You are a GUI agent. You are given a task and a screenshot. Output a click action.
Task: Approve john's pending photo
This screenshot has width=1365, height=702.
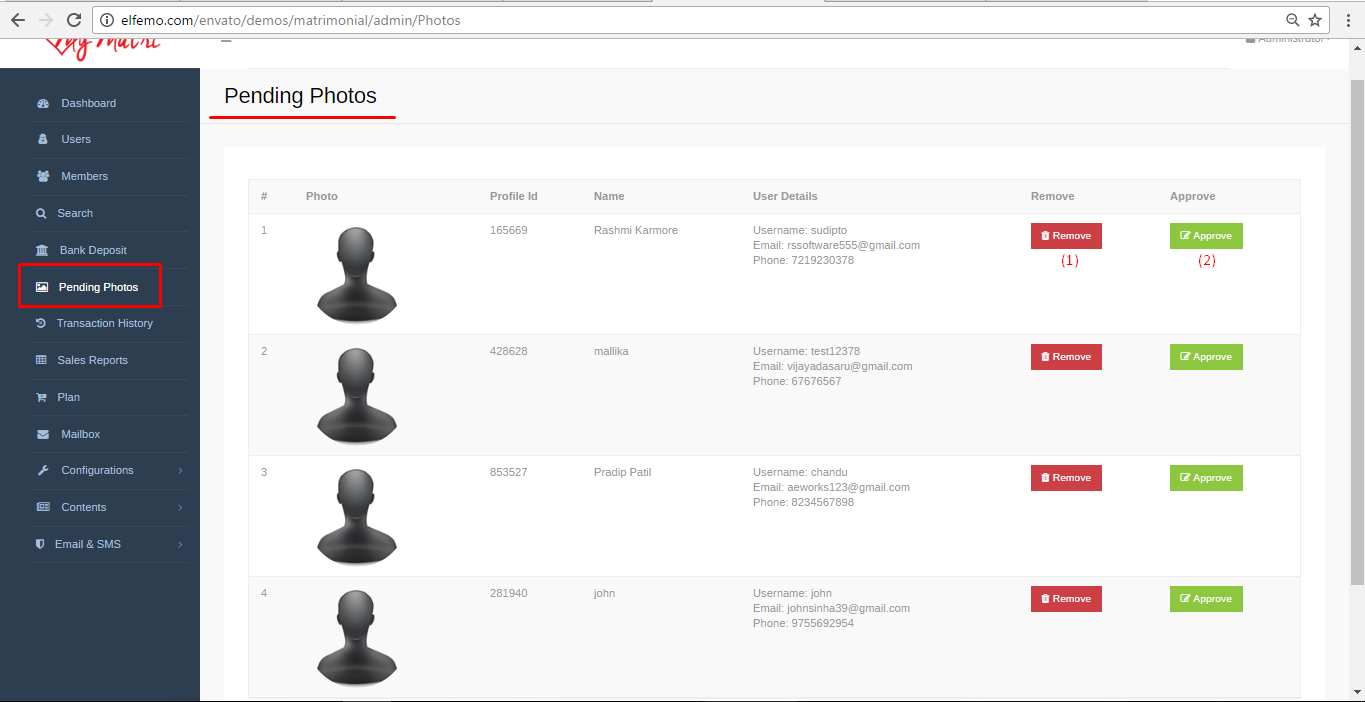1206,599
